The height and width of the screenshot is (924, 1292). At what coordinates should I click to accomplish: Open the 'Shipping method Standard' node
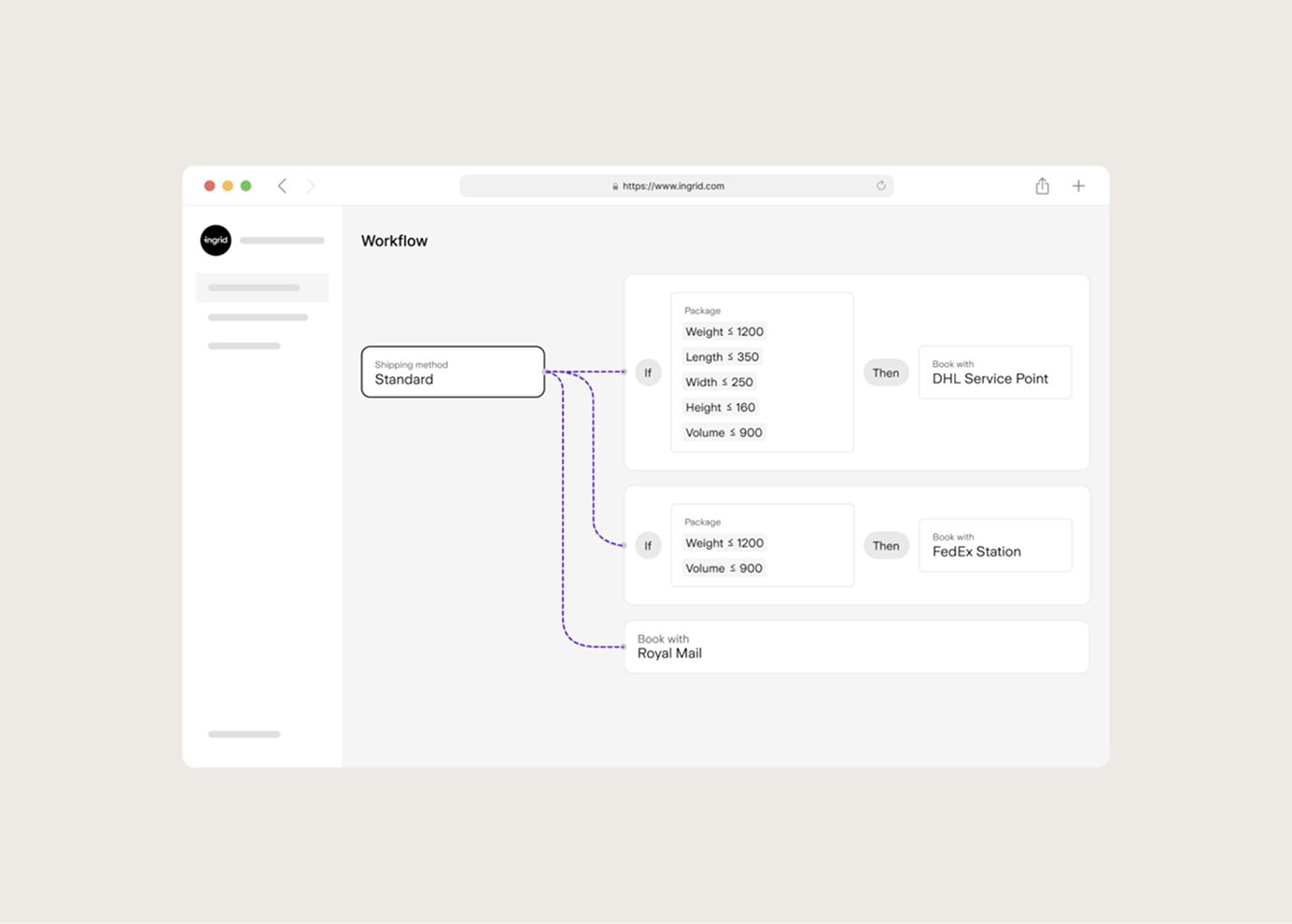[452, 371]
